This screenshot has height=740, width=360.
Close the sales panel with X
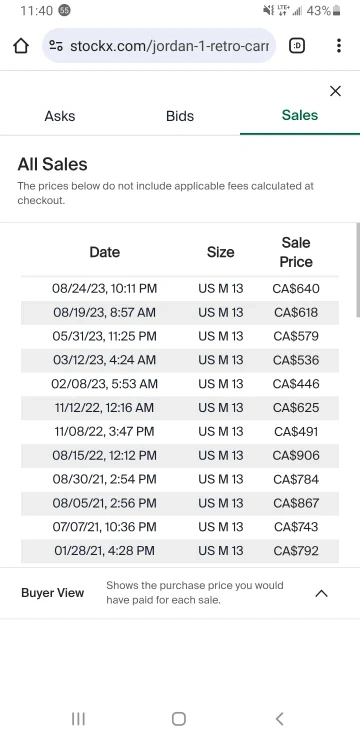pos(335,91)
